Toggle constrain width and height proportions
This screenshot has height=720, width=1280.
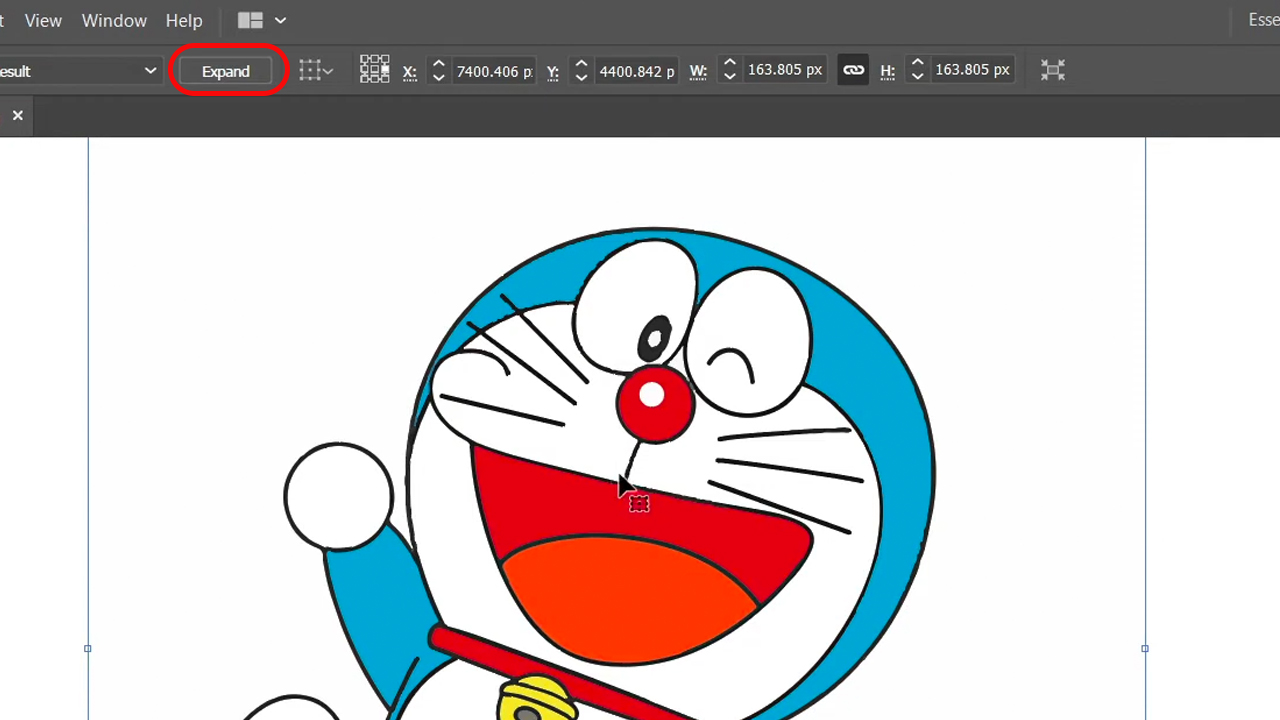[x=853, y=70]
